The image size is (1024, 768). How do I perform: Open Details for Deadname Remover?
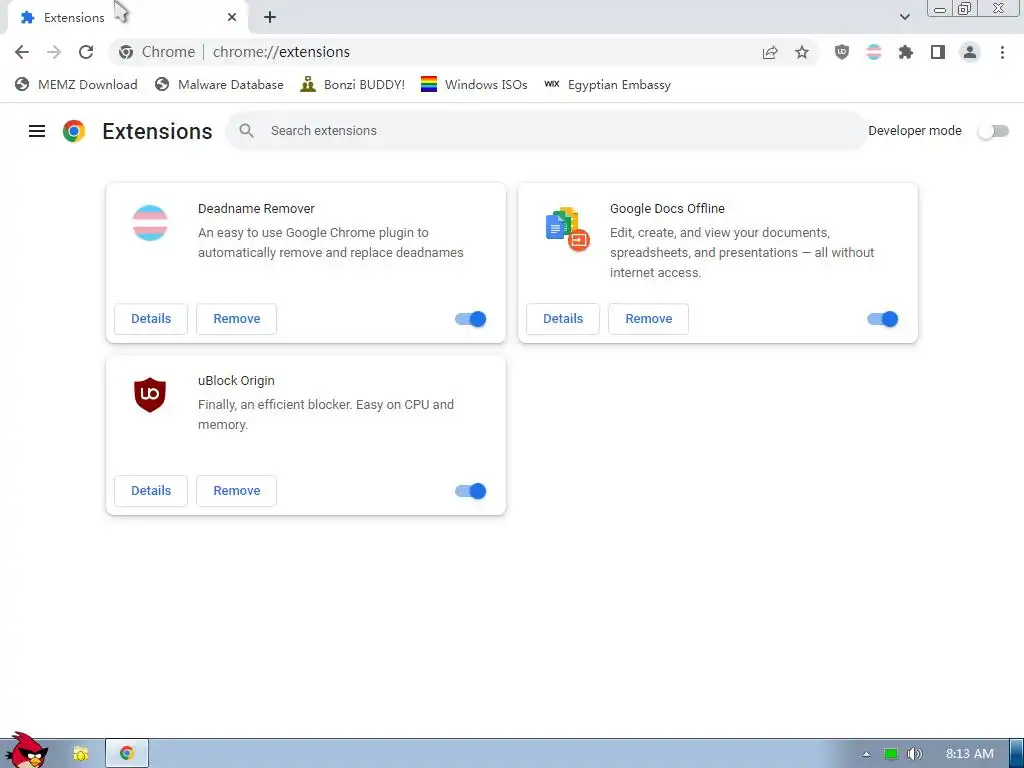(x=151, y=319)
